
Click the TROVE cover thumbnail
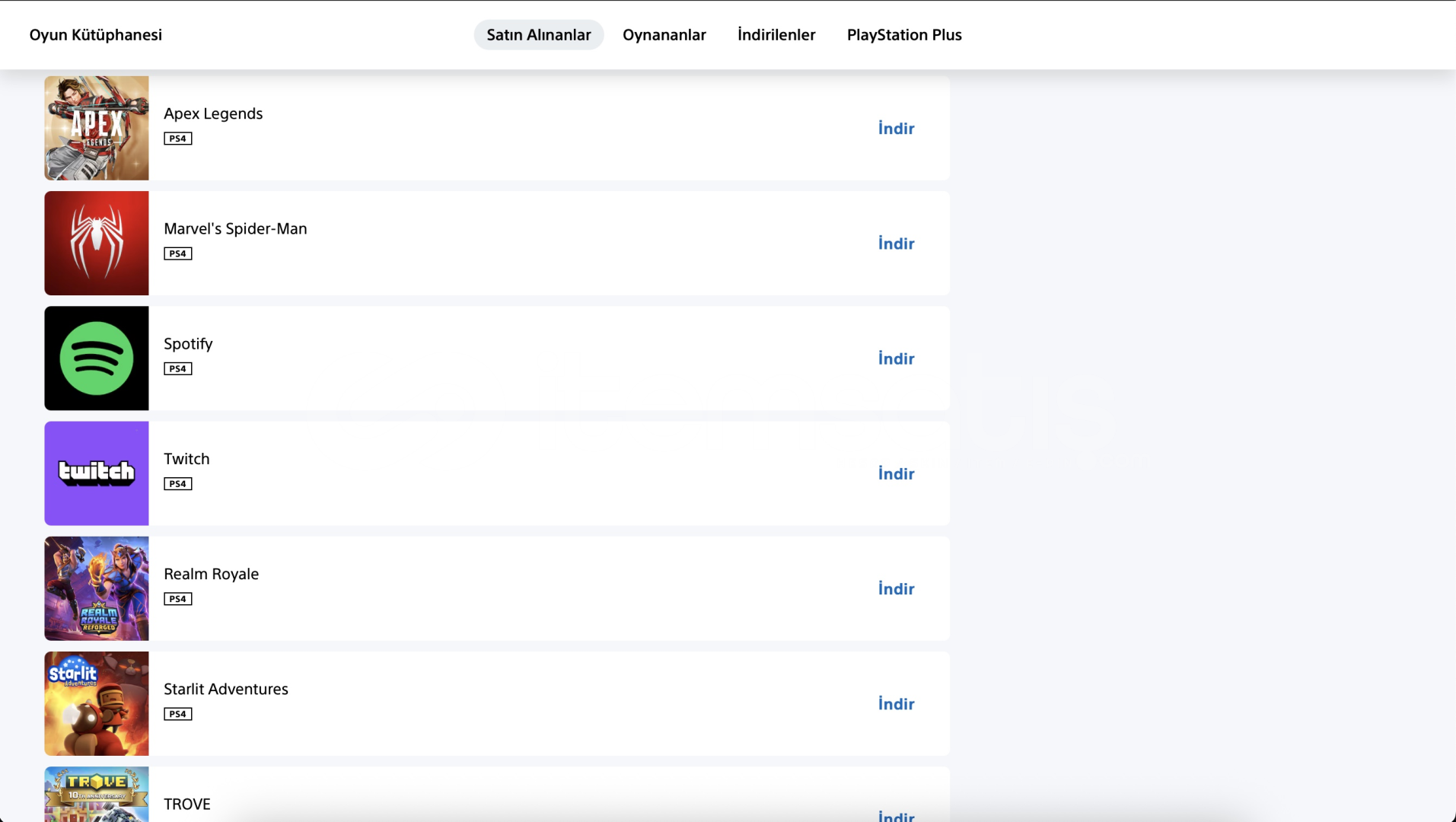(x=97, y=794)
